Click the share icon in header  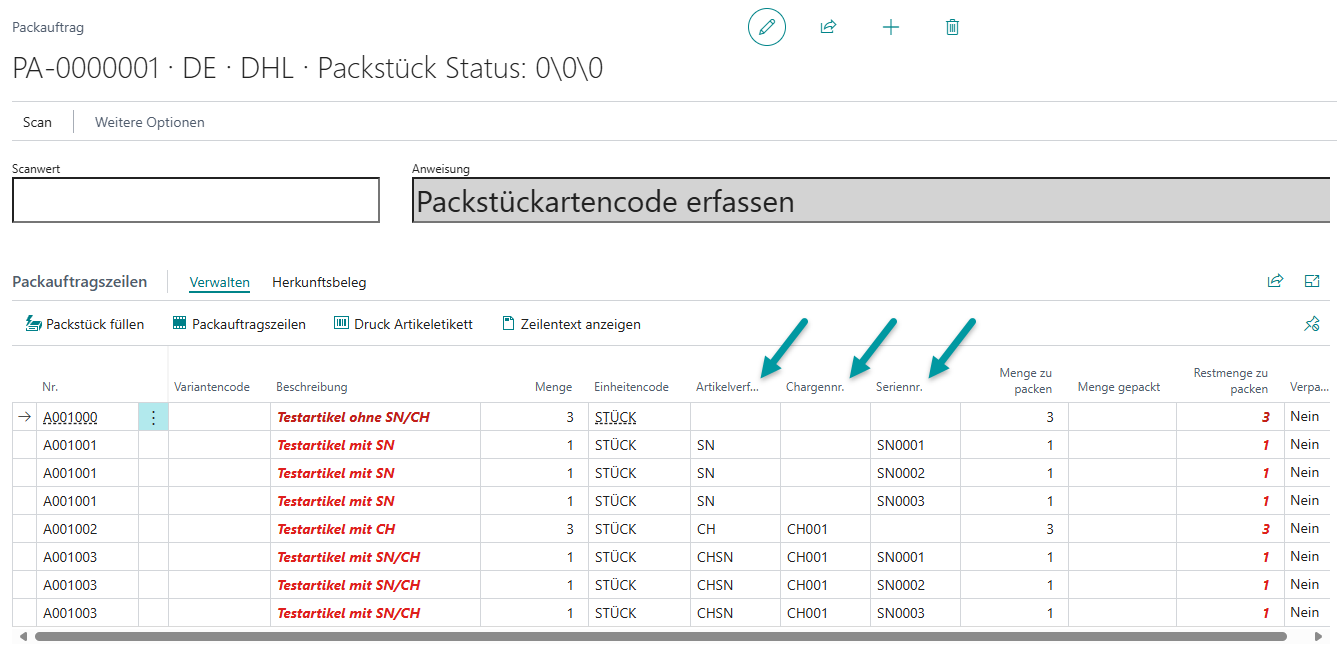pos(828,28)
